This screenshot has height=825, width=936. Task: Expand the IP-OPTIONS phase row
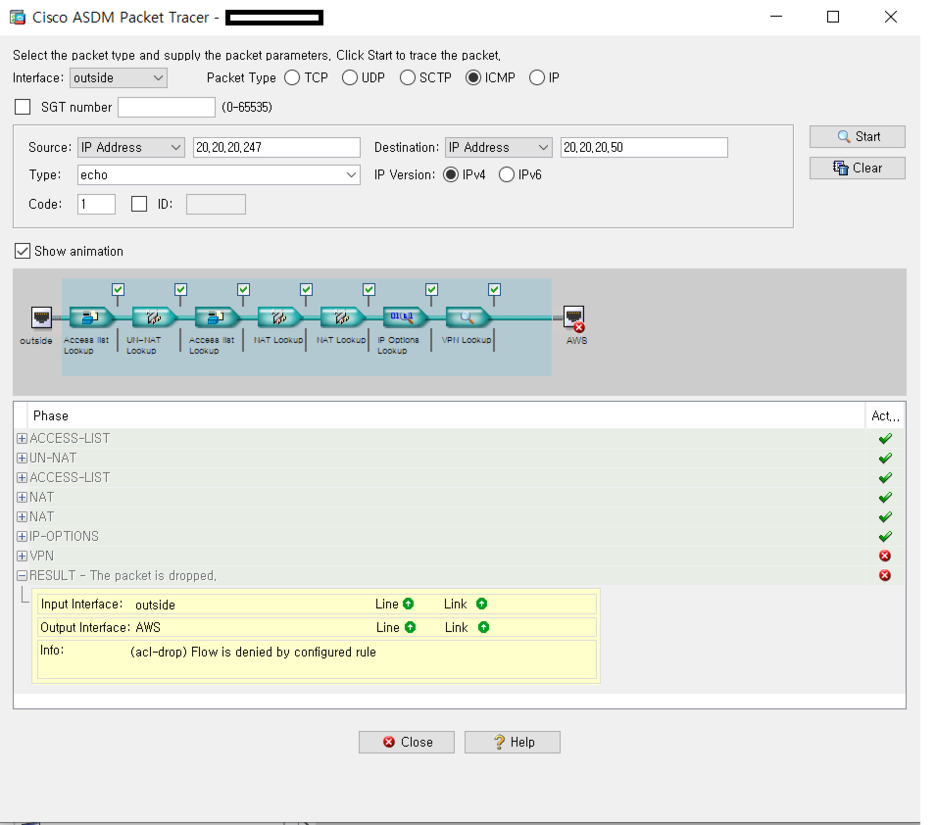(x=22, y=537)
